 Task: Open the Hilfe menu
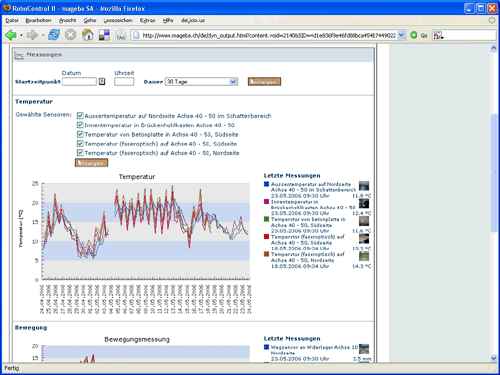pos(168,20)
